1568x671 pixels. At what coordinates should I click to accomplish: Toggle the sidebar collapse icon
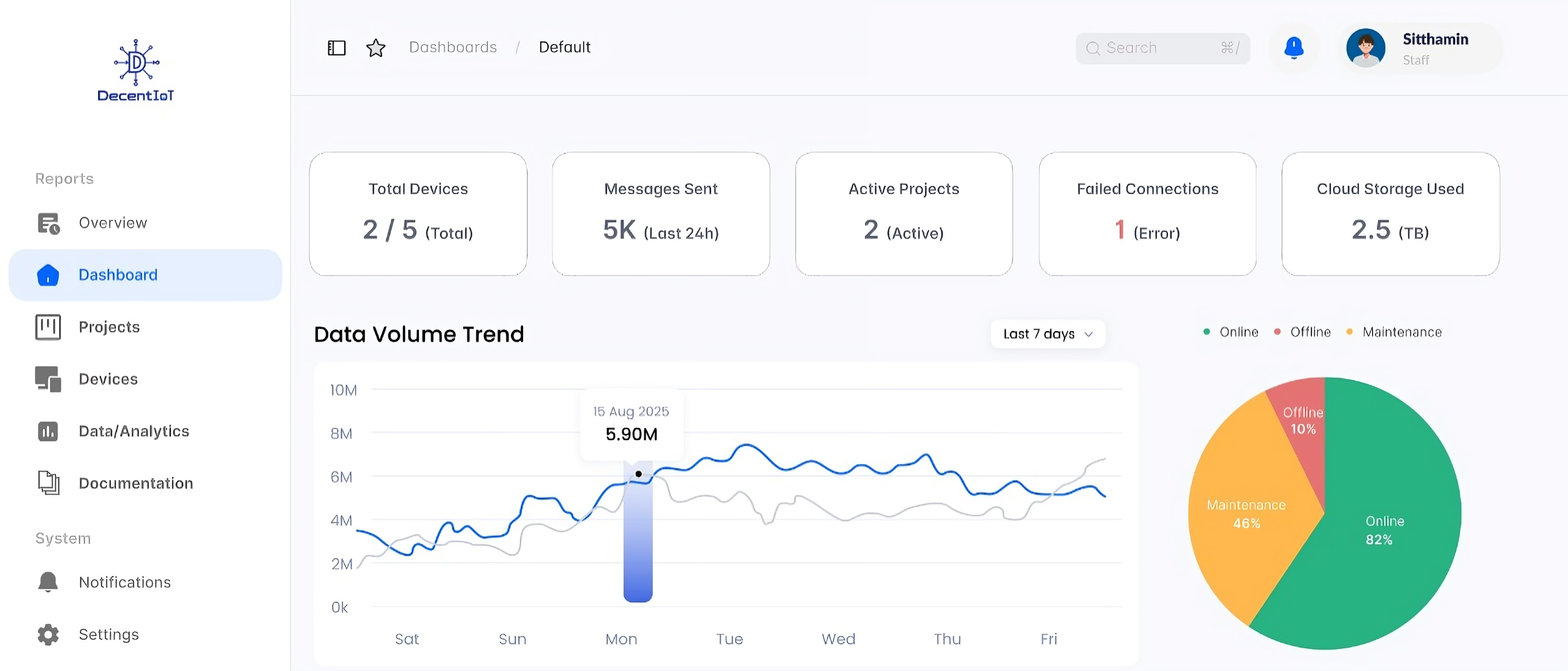click(x=336, y=48)
